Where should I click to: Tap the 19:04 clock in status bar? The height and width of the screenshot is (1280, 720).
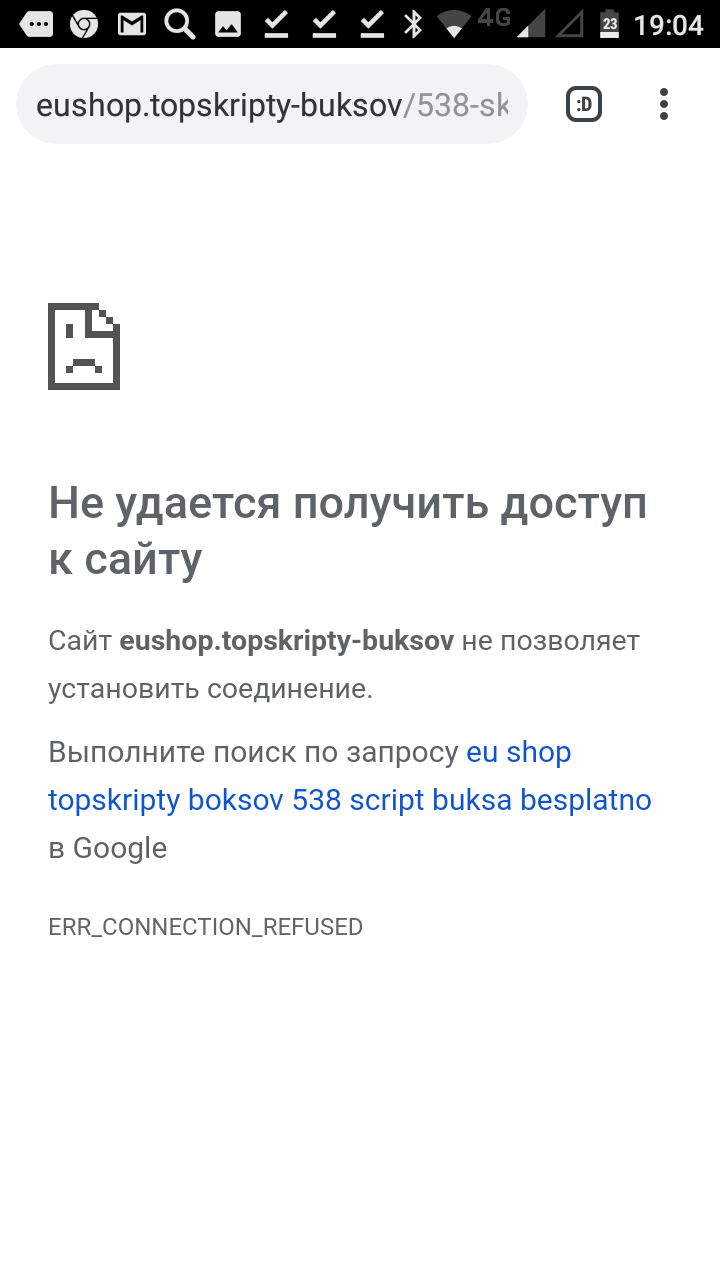[668, 23]
